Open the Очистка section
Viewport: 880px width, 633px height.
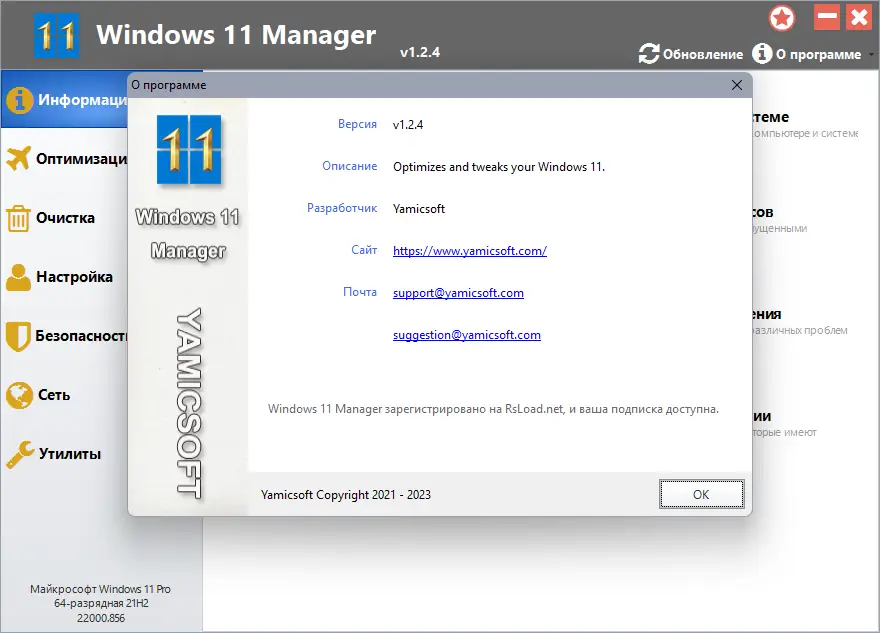[x=65, y=218]
